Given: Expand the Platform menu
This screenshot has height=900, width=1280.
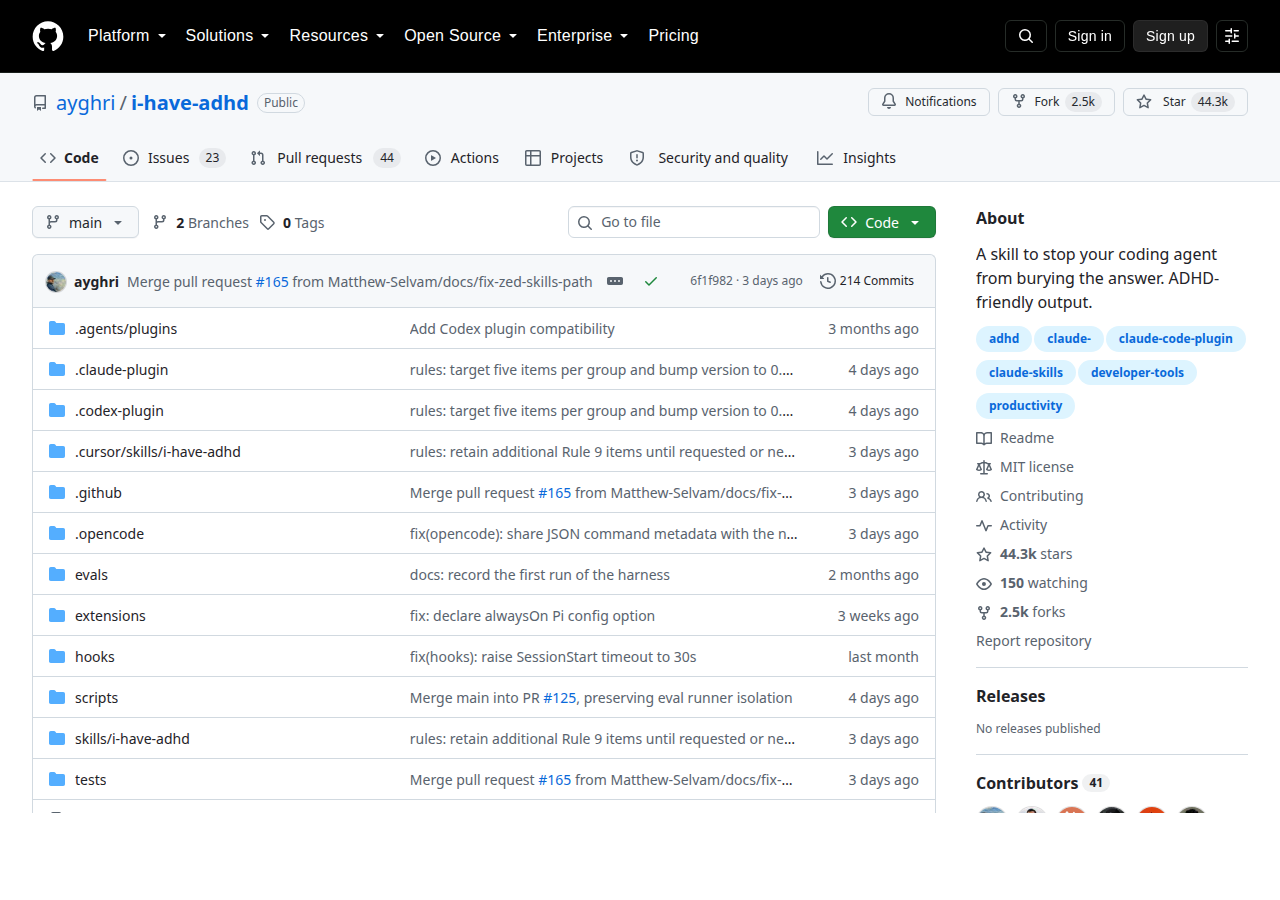Looking at the screenshot, I should [126, 36].
